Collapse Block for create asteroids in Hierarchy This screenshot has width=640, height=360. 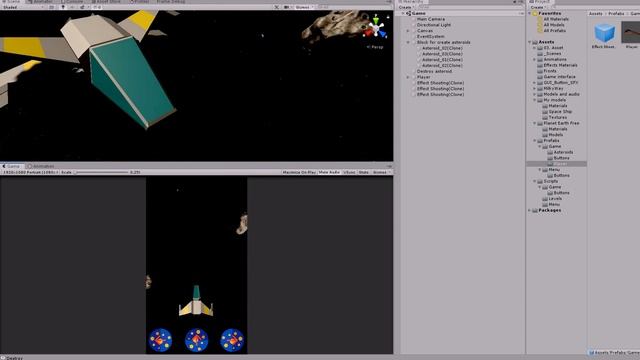(408, 42)
